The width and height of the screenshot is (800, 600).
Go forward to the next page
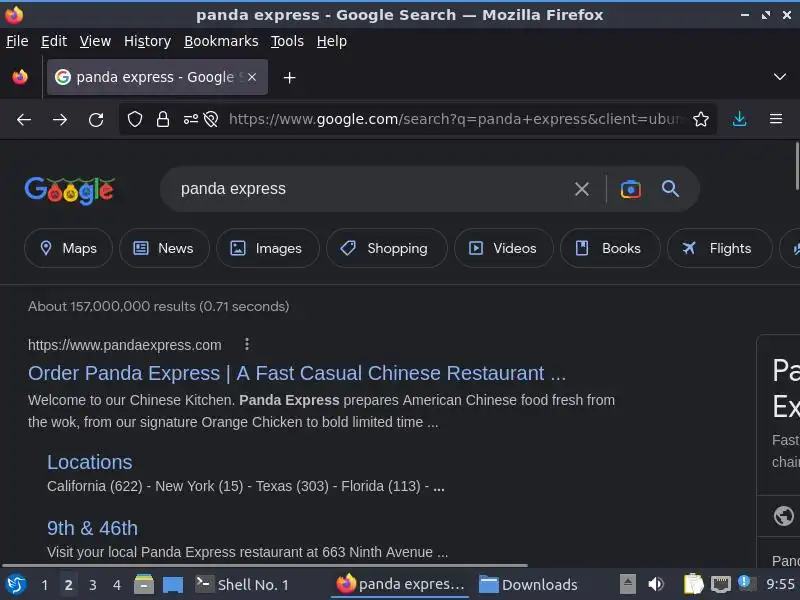click(60, 120)
